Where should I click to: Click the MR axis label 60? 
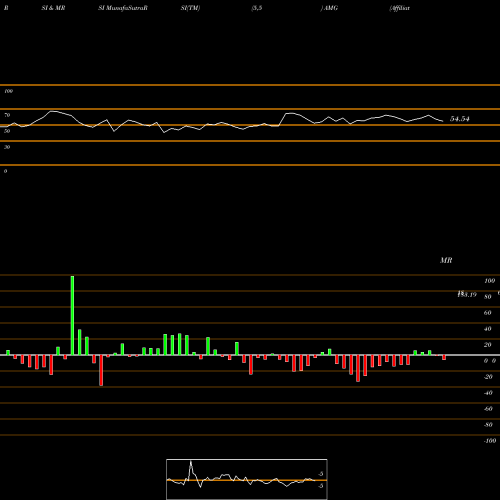pos(487,313)
